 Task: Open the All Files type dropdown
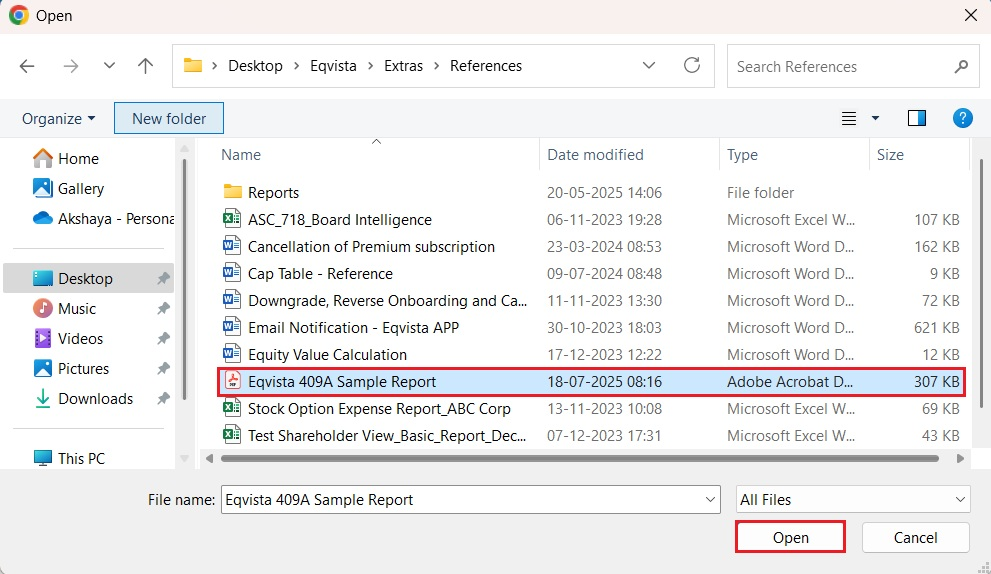pyautogui.click(x=852, y=499)
